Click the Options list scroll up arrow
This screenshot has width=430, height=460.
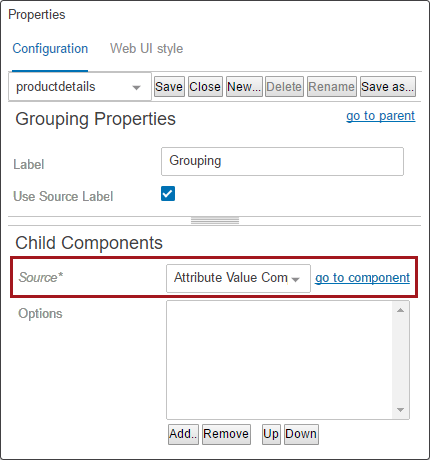pyautogui.click(x=400, y=310)
